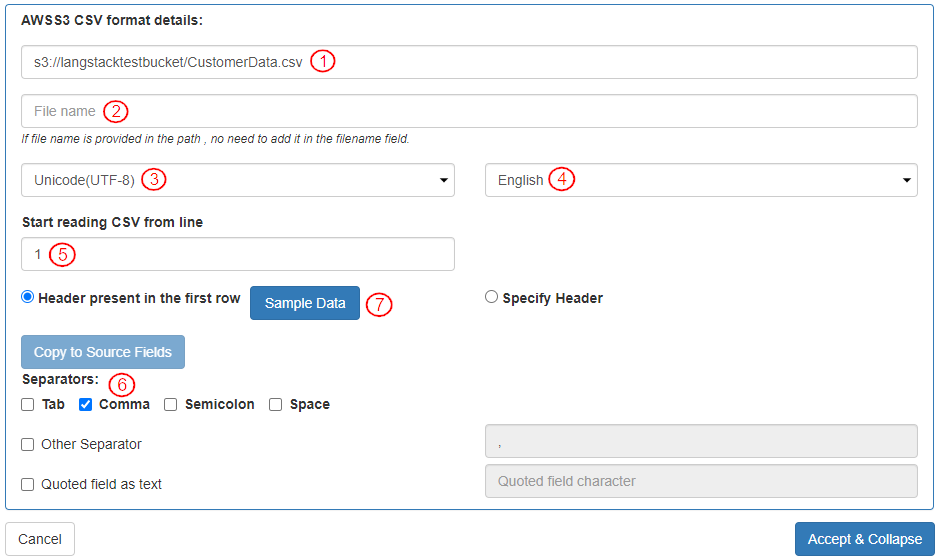The image size is (940, 560).
Task: Click Accept & Collapse button
Action: 864,539
